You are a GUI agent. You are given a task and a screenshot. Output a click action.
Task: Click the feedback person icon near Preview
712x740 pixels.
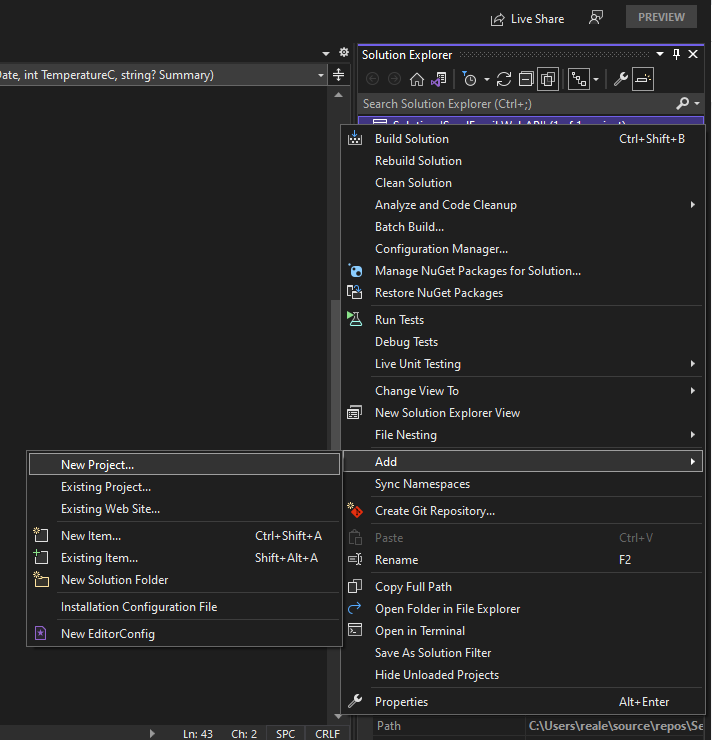point(596,18)
